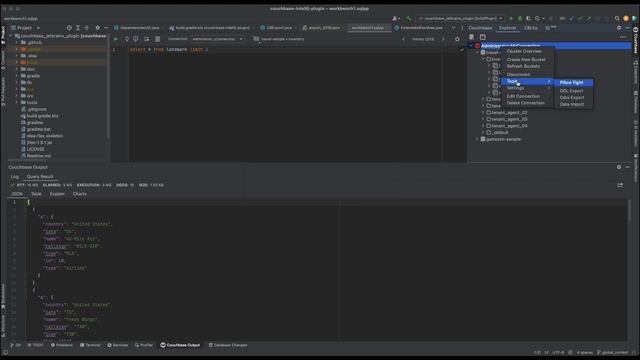Click the Run green triangle in main toolbar
This screenshot has width=640, height=360.
pos(511,18)
